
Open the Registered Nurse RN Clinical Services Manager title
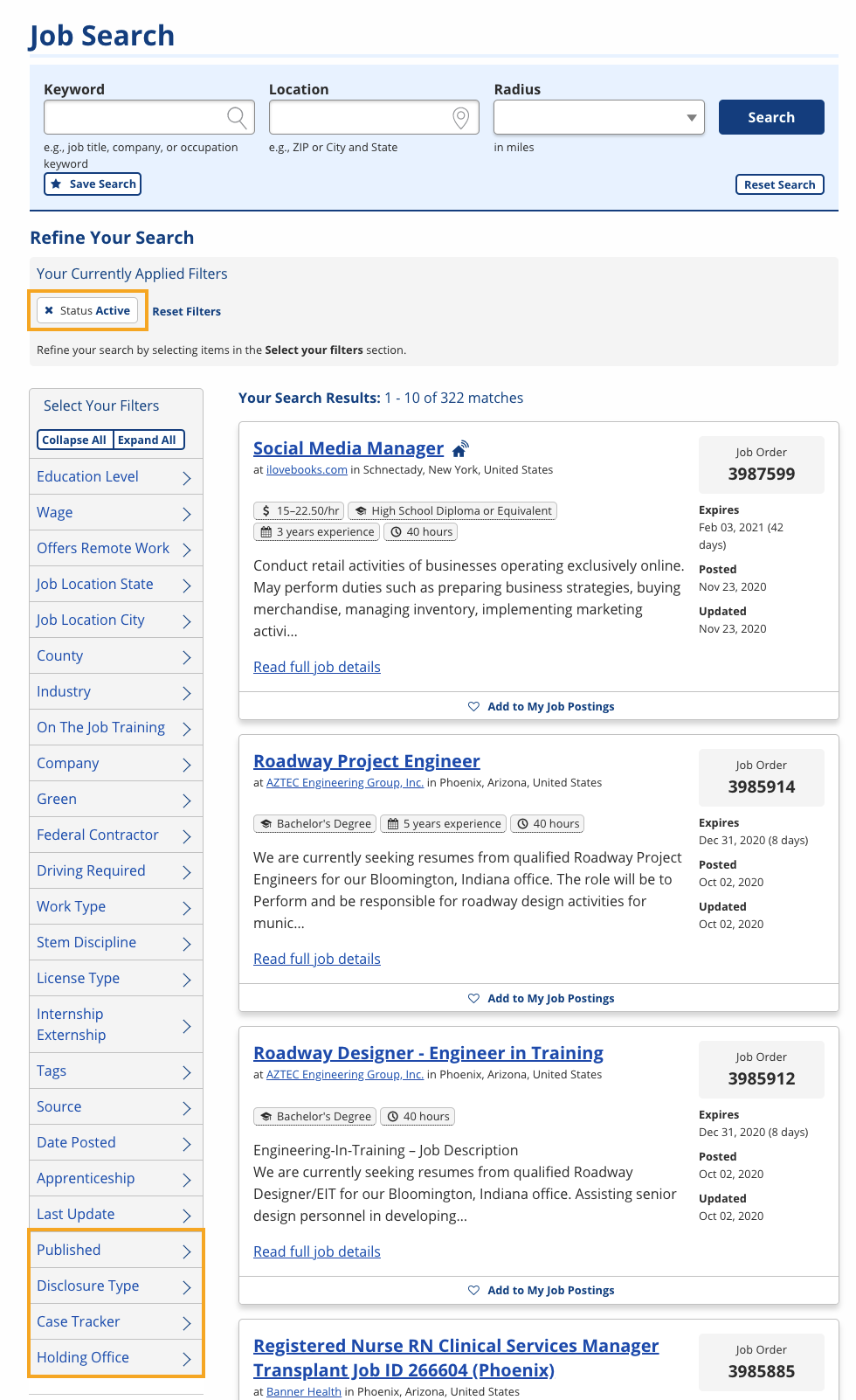pyautogui.click(x=456, y=1358)
